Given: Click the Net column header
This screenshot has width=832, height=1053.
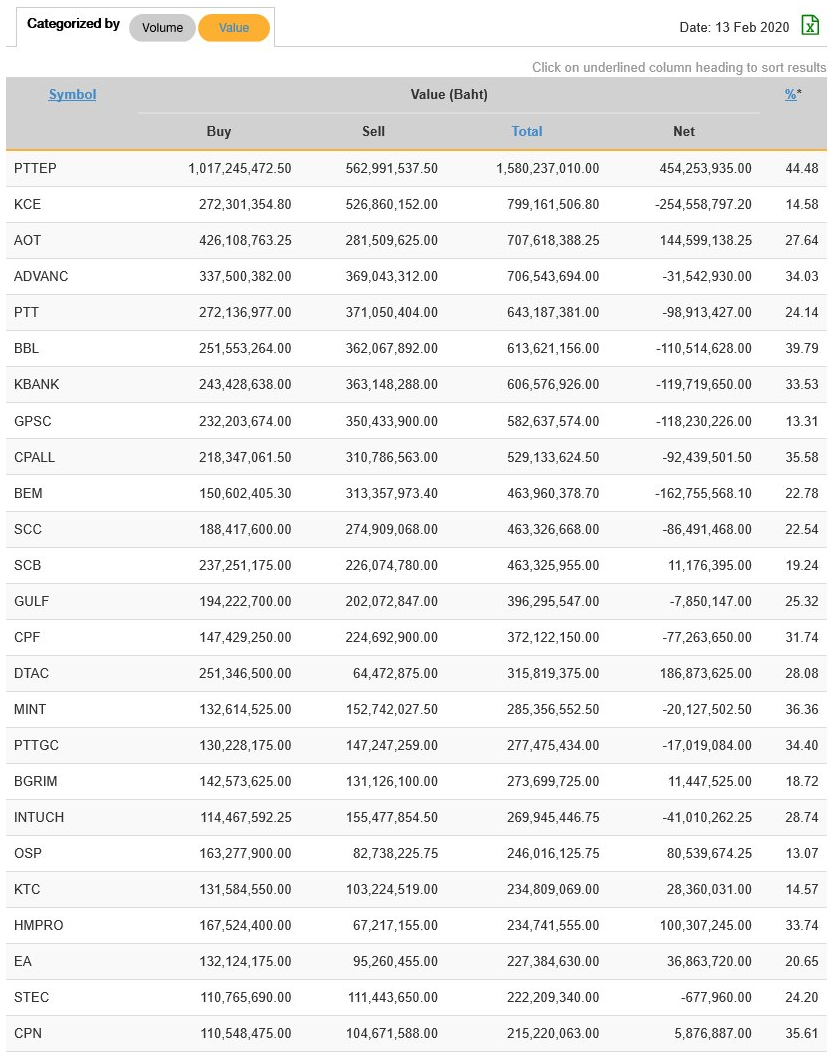Looking at the screenshot, I should pyautogui.click(x=684, y=131).
